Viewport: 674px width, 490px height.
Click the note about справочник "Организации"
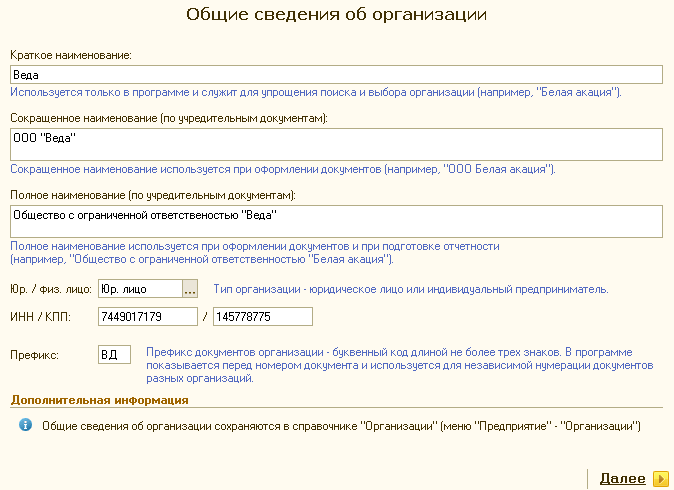(x=341, y=426)
